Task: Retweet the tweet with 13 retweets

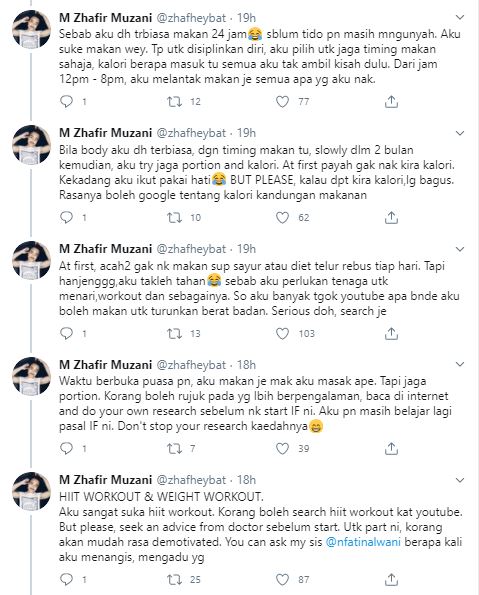Action: tap(175, 334)
